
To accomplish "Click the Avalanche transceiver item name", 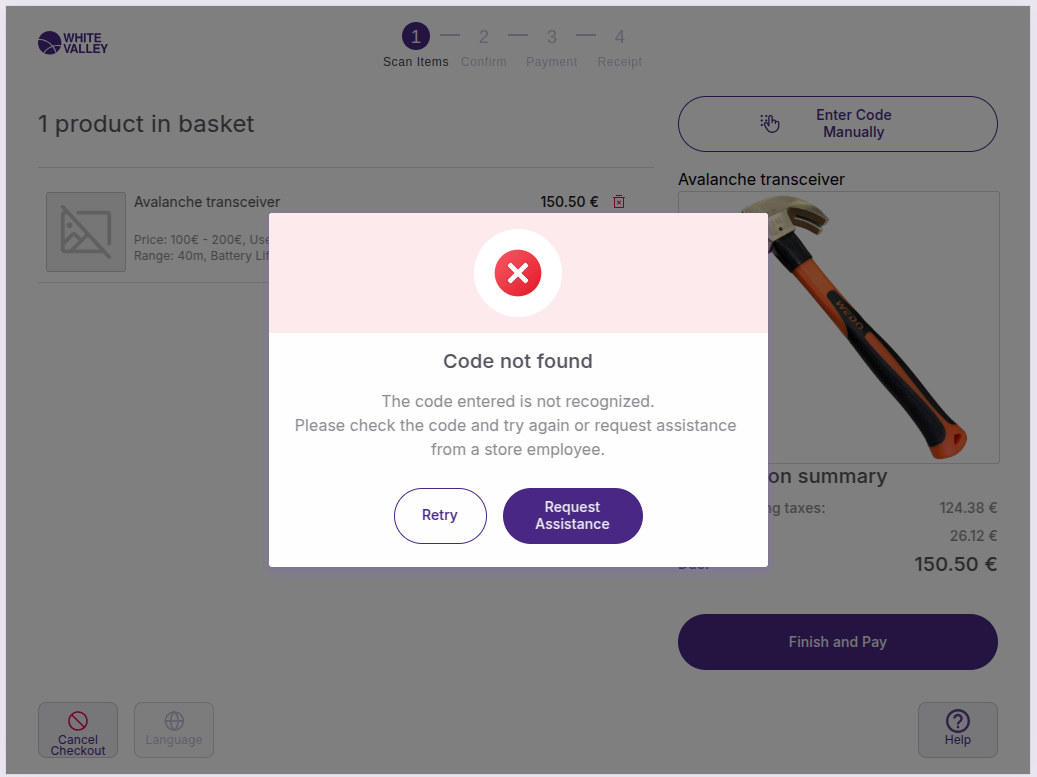I will coord(207,202).
